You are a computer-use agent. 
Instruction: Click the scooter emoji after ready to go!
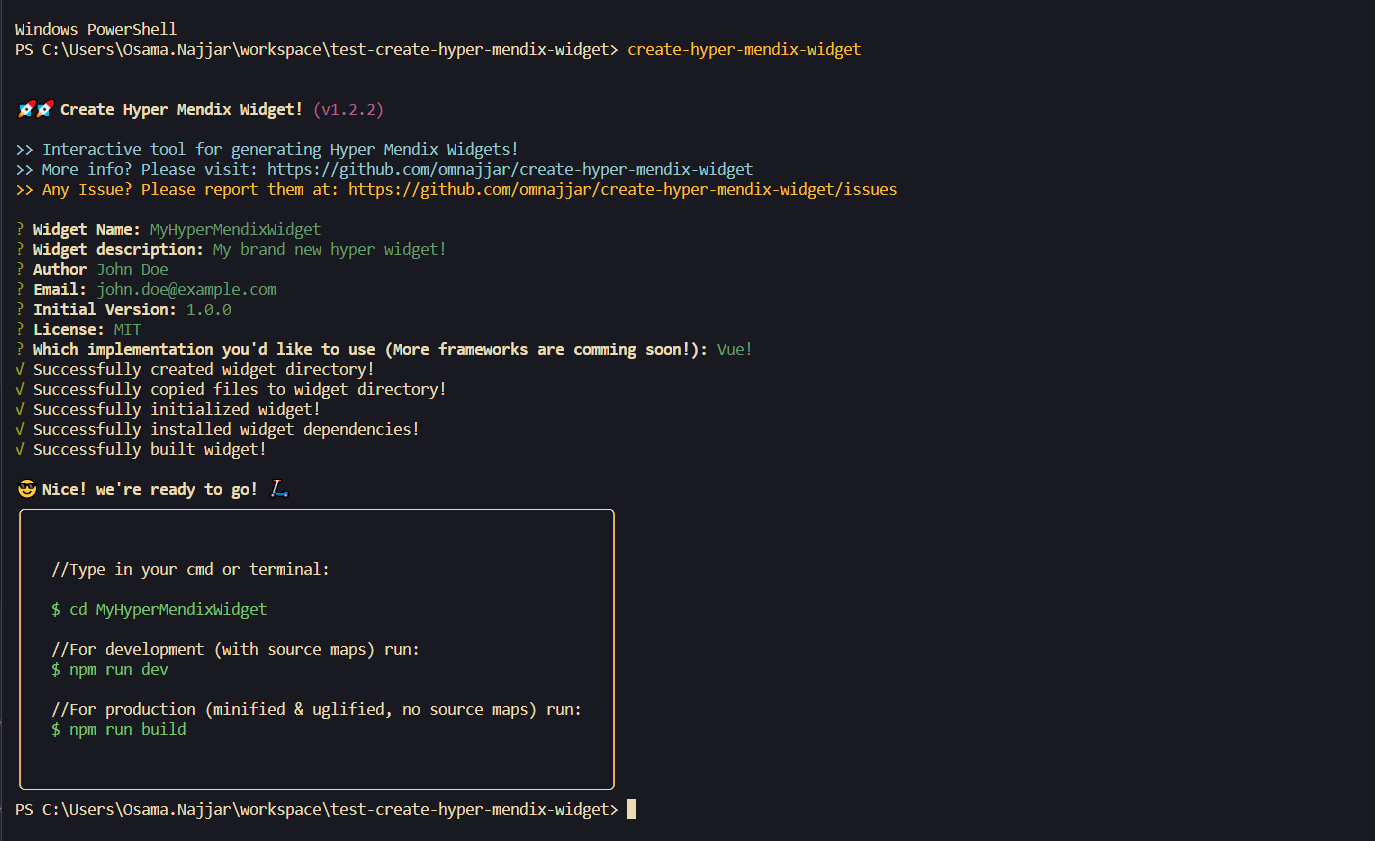click(x=279, y=489)
